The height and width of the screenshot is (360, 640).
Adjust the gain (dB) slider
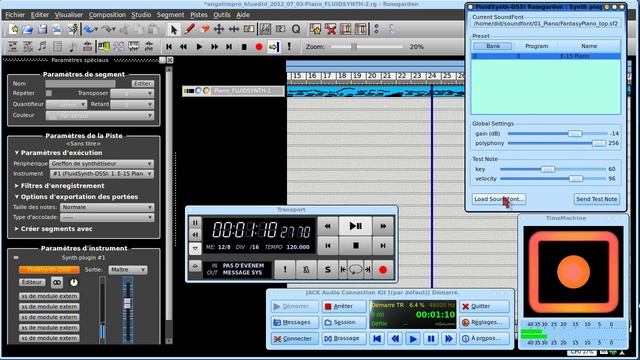pos(575,133)
